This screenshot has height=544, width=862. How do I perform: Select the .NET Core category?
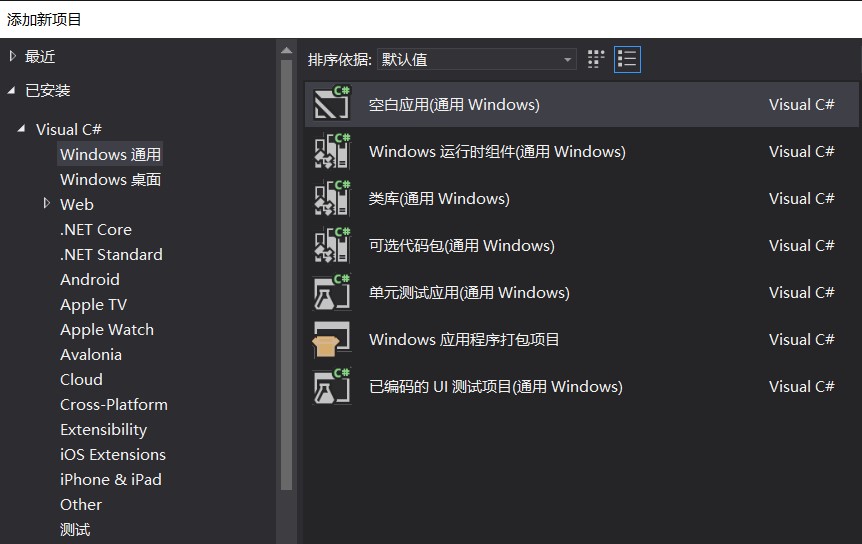point(96,229)
